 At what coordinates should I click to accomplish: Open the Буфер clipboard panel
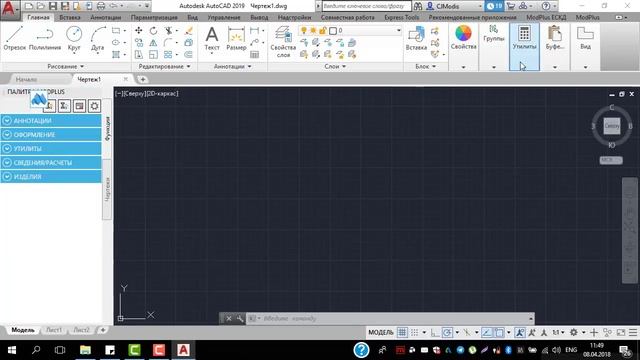[555, 38]
